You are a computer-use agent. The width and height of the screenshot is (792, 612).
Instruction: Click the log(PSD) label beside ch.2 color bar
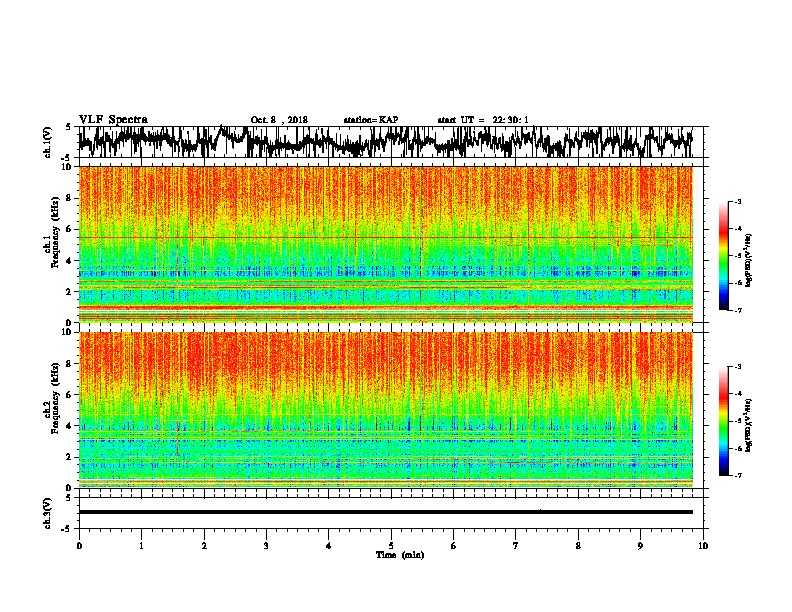click(x=748, y=424)
